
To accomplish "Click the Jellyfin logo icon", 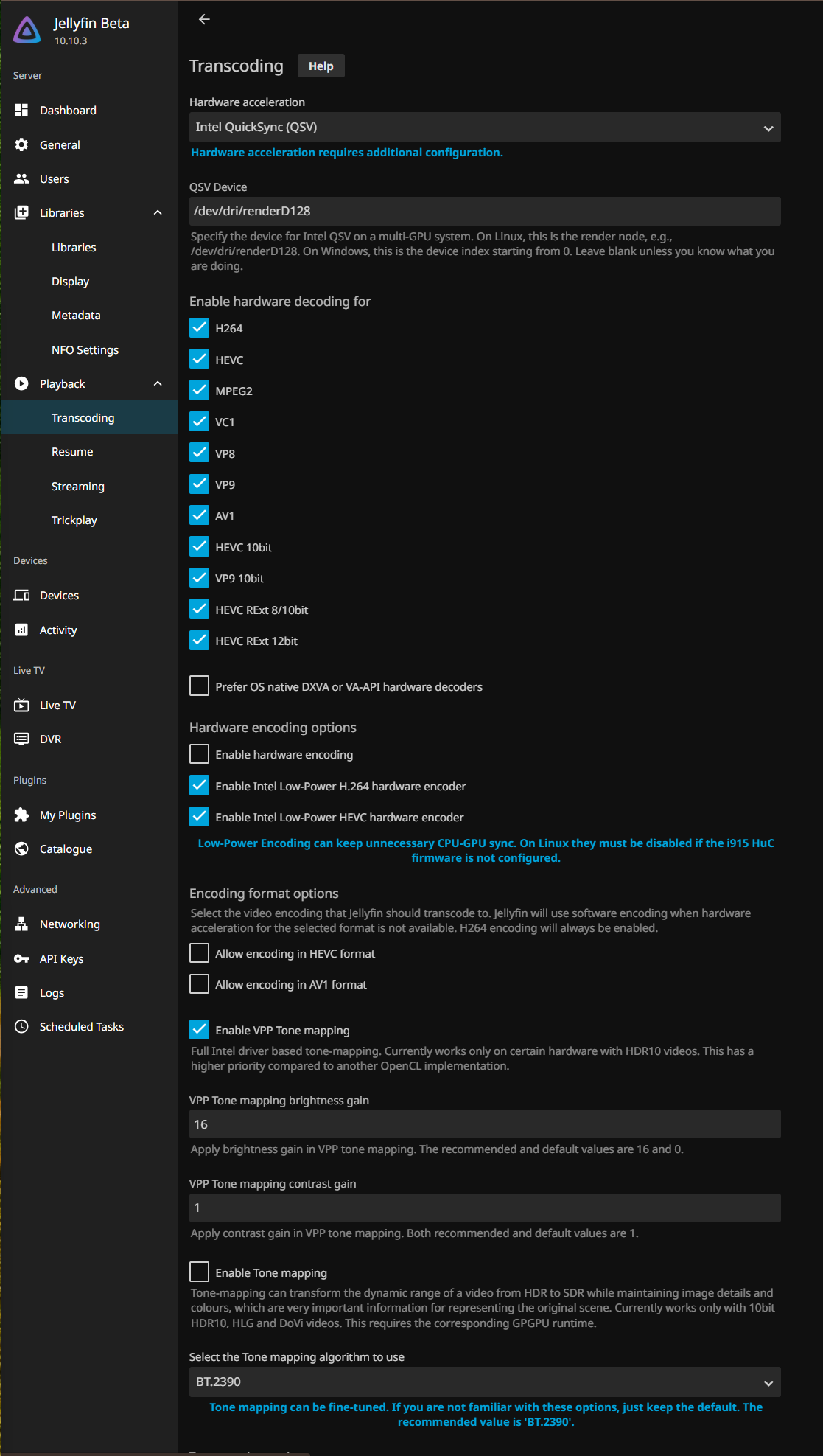I will tap(27, 30).
